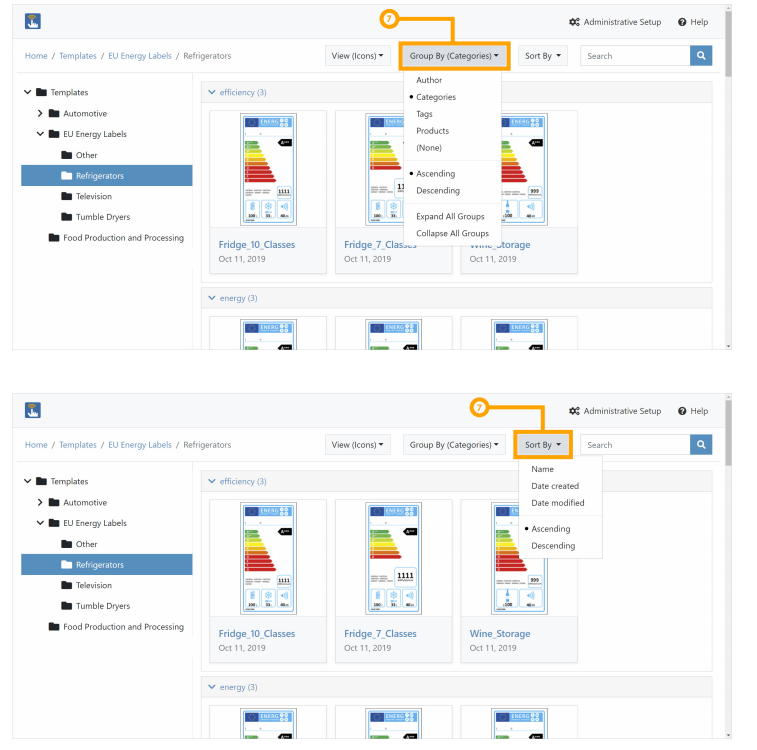Open Fridge_10_Classes link in bottom screenshot
Viewport: 757px width, 750px height.
coord(257,634)
